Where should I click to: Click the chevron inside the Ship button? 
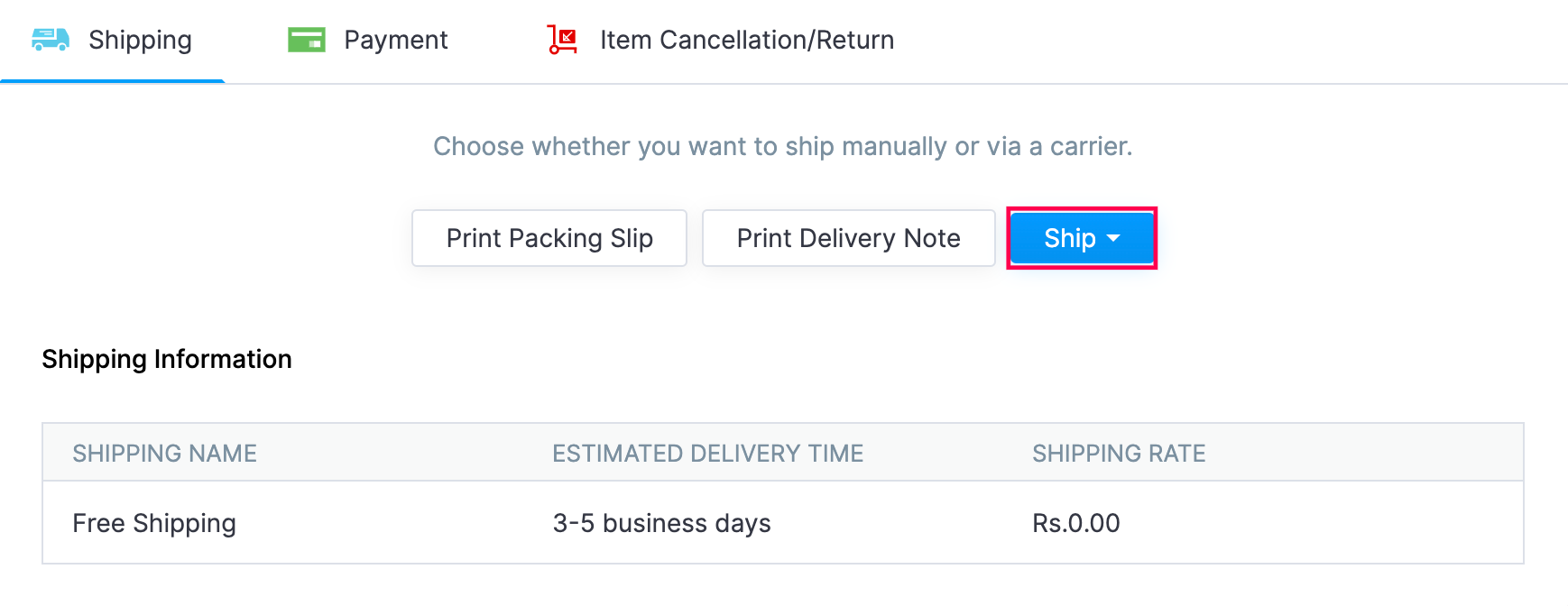click(x=1113, y=239)
